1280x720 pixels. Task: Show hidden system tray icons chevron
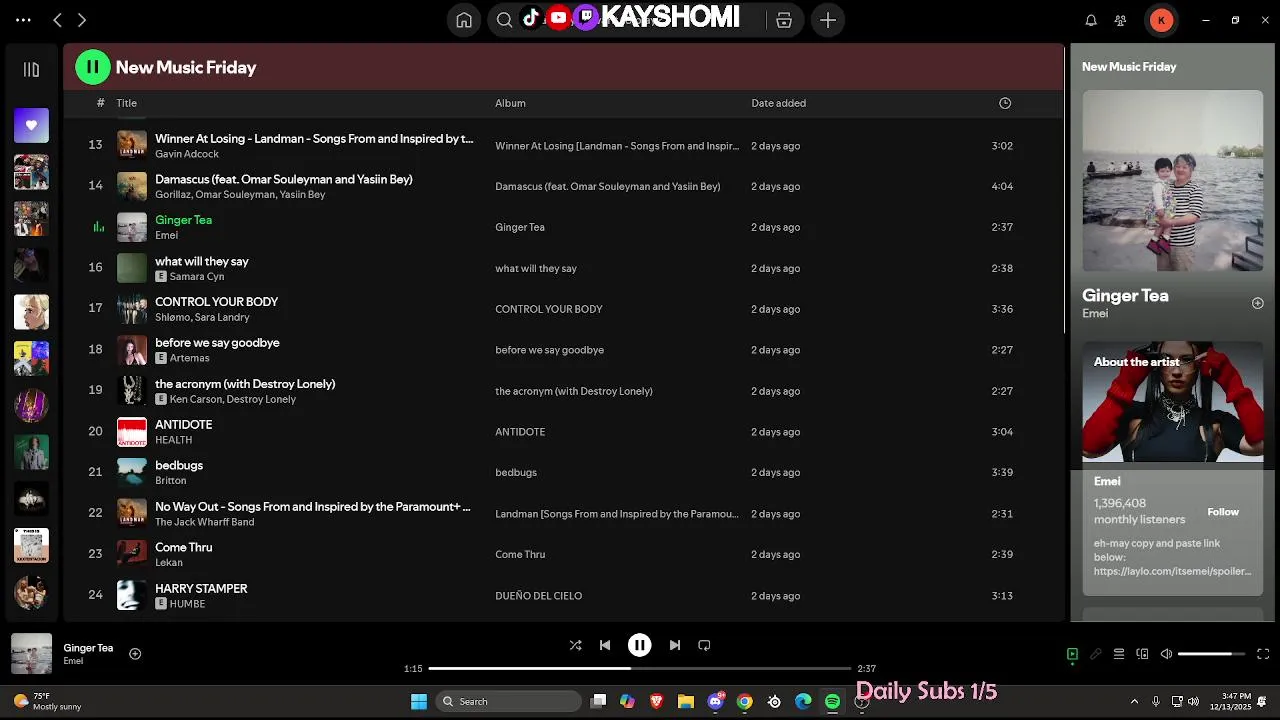(1134, 702)
